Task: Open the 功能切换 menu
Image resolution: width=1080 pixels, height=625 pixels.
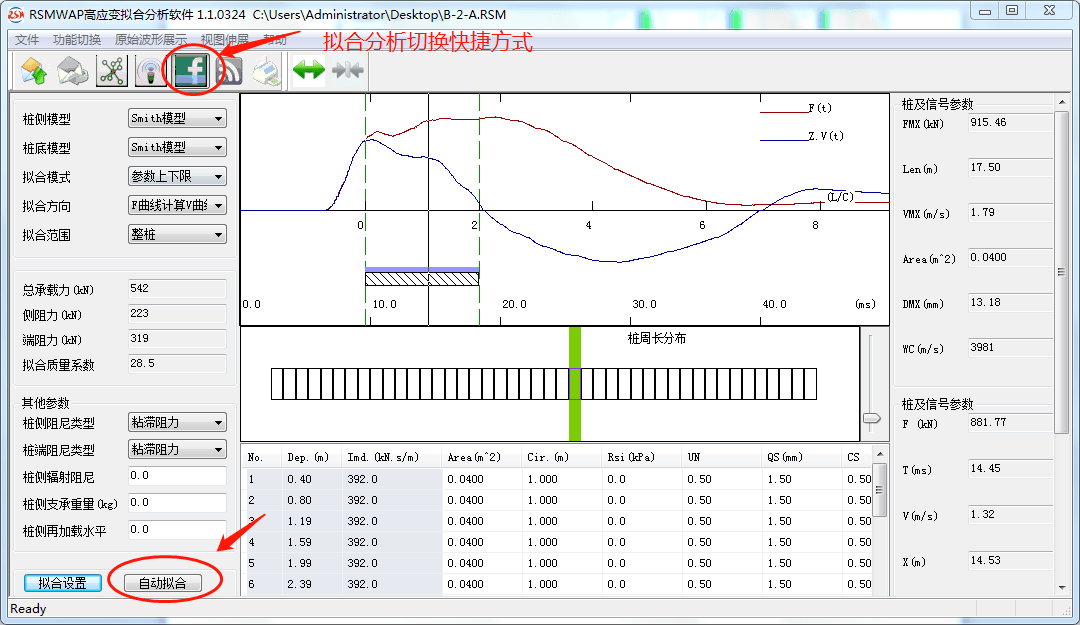Action: point(77,39)
